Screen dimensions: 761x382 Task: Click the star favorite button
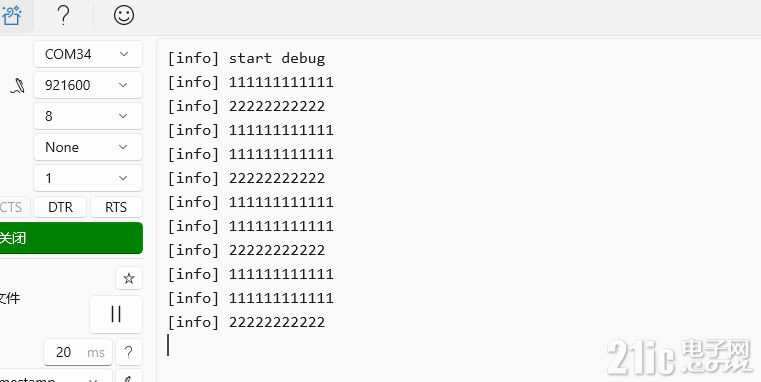129,278
